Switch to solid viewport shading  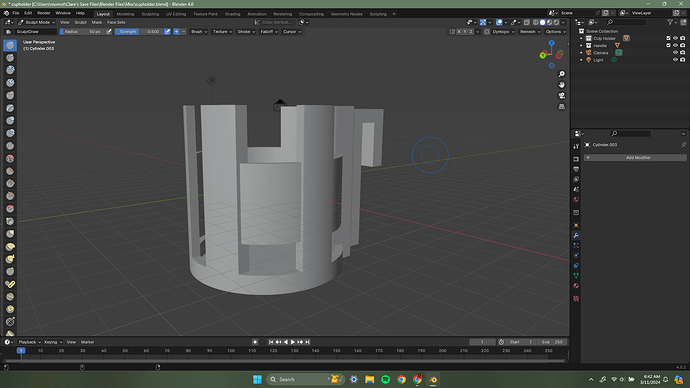543,22
